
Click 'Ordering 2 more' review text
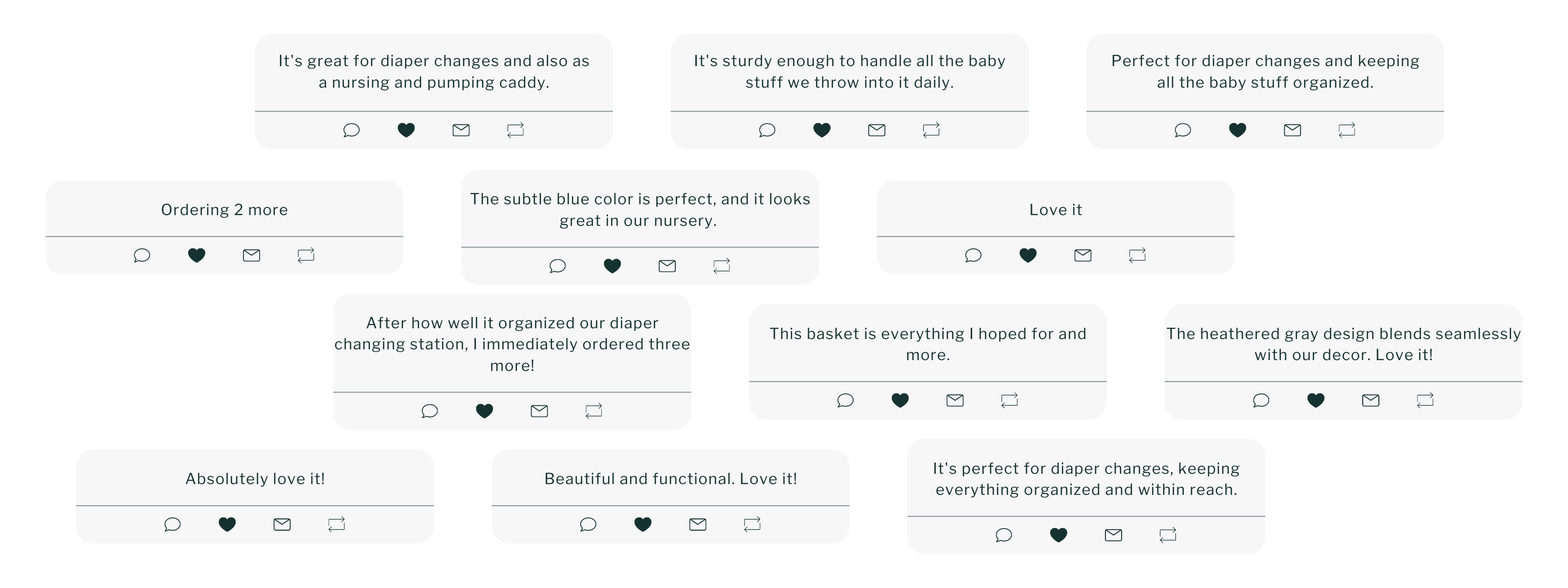pyautogui.click(x=224, y=210)
